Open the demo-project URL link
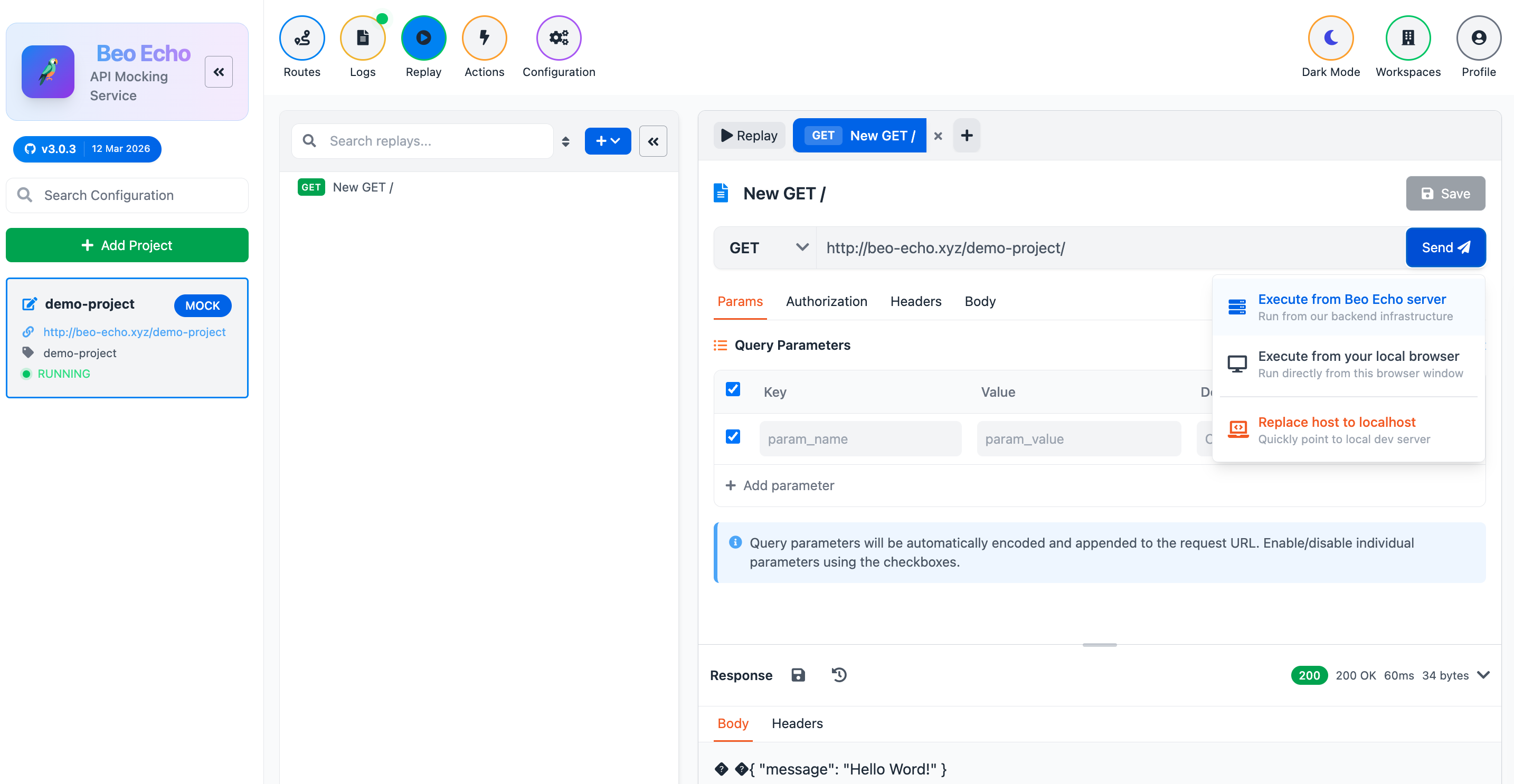 coord(134,332)
